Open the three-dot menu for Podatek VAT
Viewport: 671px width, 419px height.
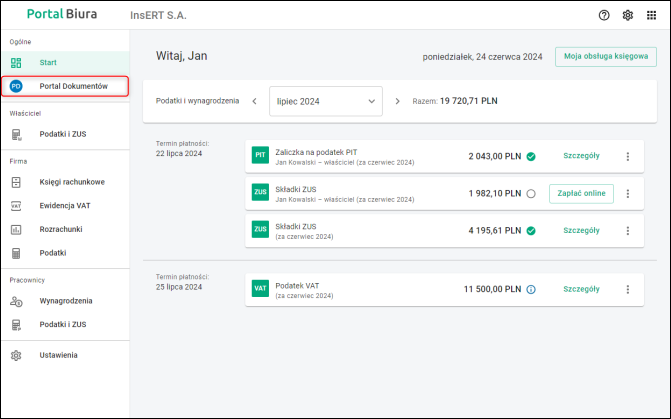(628, 289)
